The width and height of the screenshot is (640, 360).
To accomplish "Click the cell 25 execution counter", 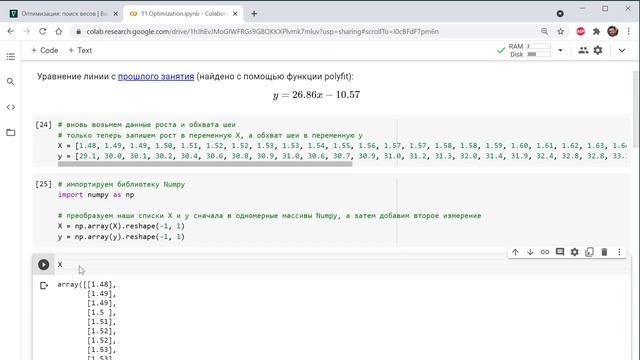I will (44, 184).
